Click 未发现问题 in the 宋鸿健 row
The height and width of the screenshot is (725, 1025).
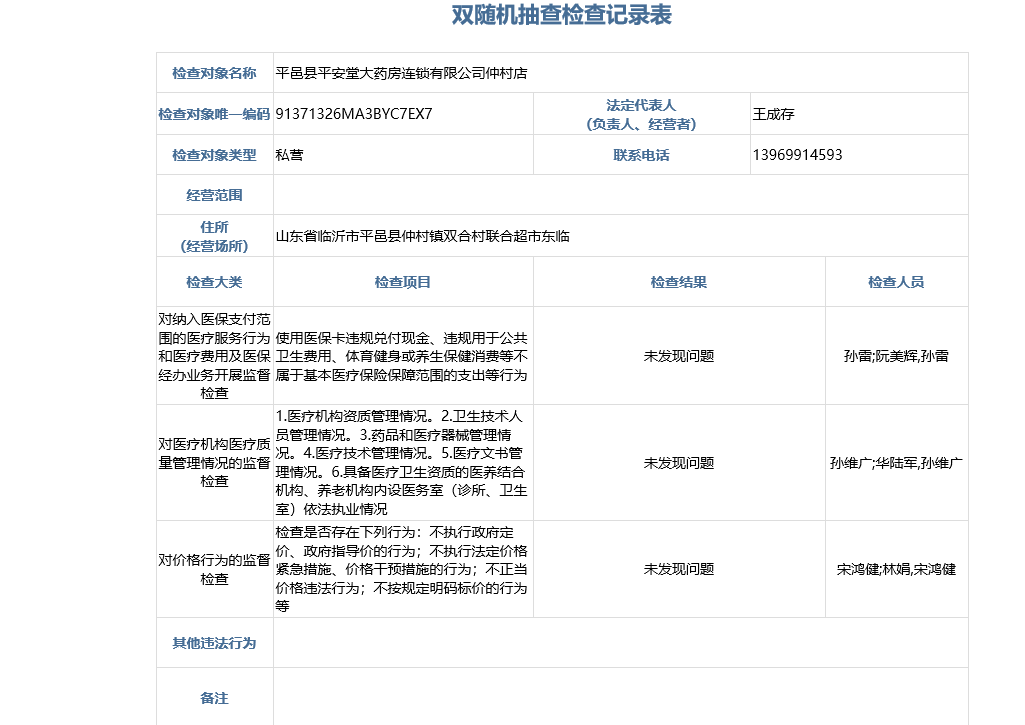click(679, 569)
